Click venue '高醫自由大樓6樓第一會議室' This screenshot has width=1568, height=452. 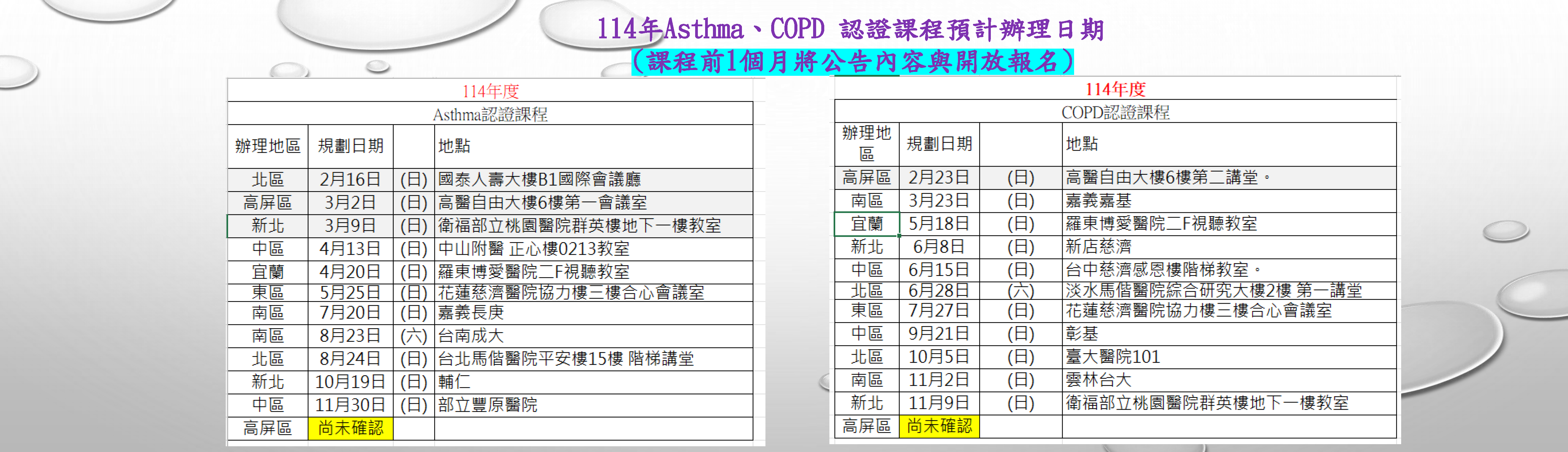[x=542, y=203]
